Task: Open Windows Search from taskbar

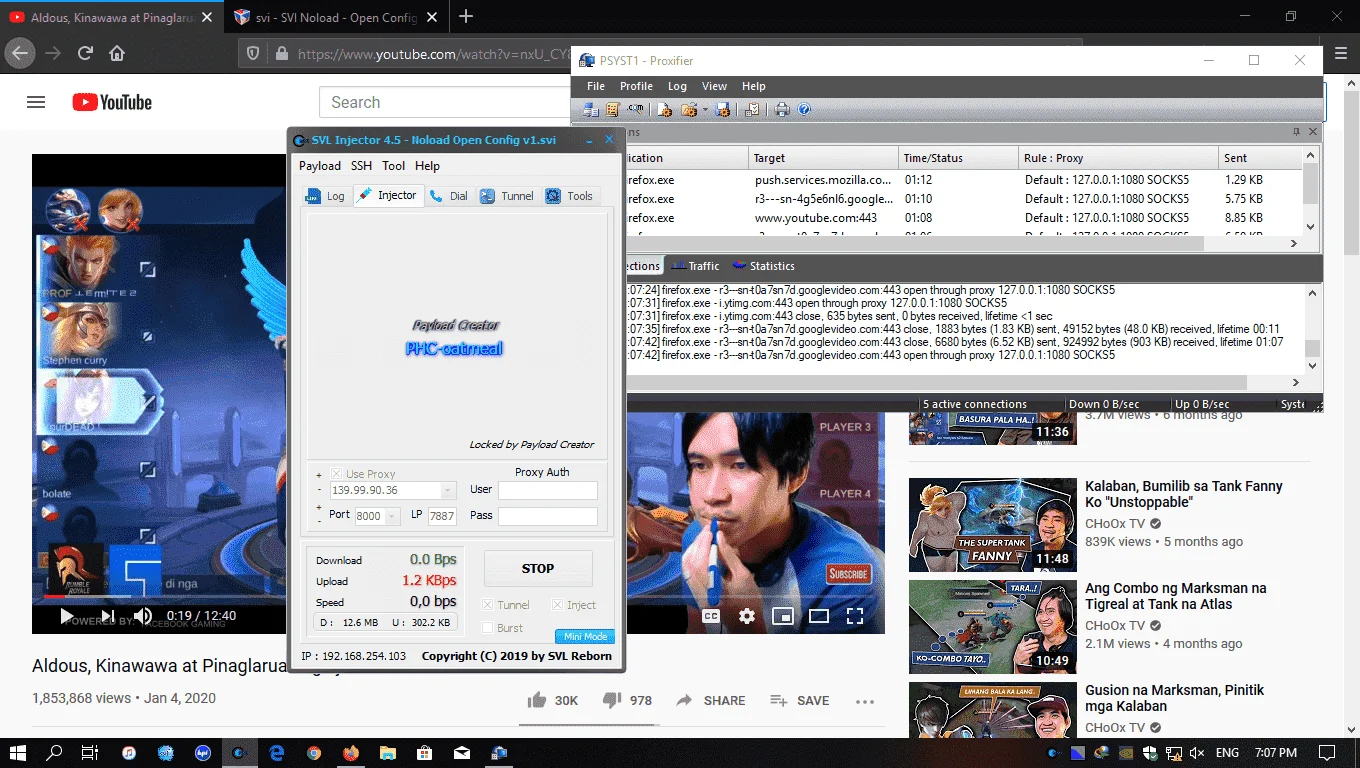Action: [54, 752]
